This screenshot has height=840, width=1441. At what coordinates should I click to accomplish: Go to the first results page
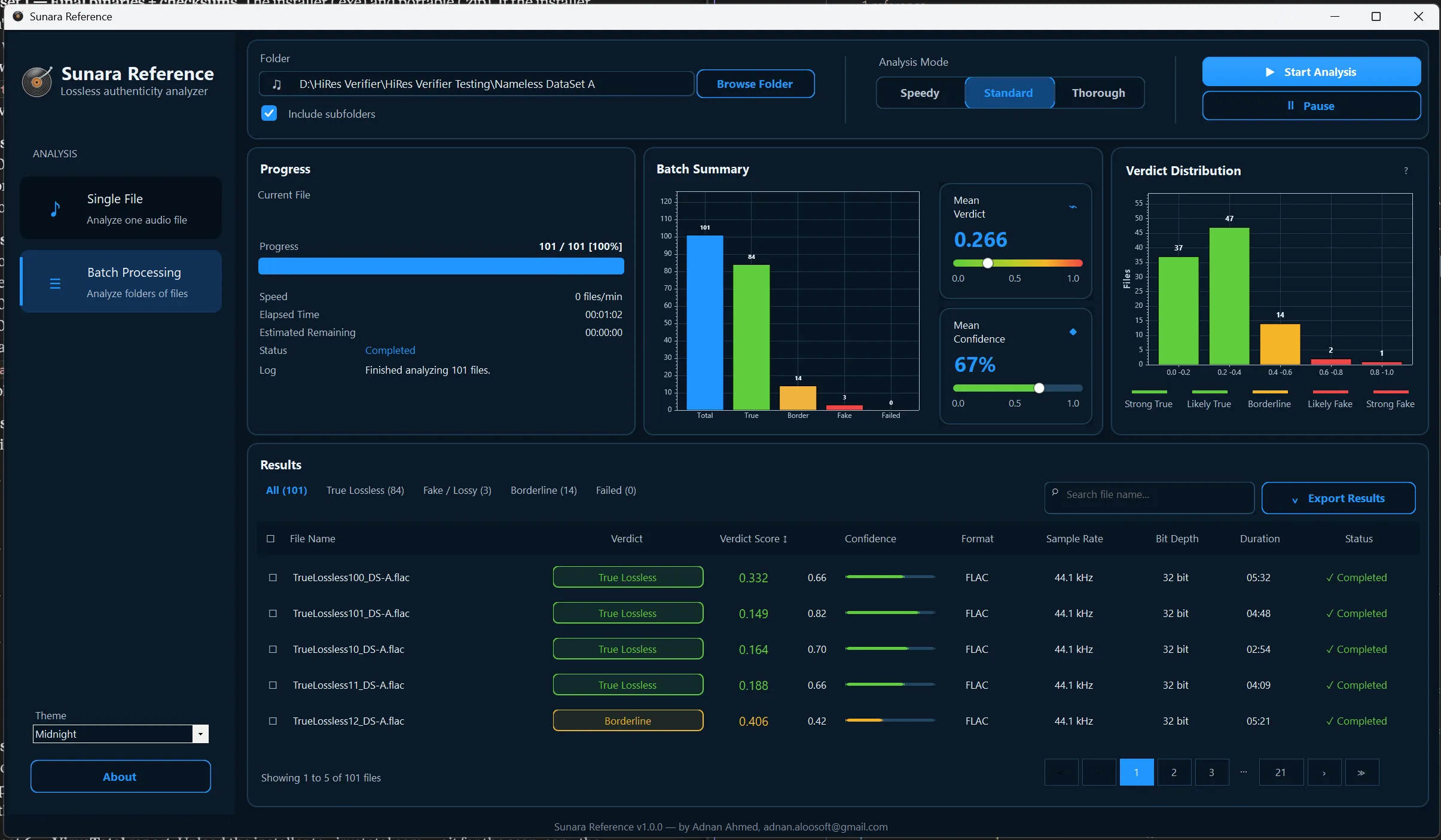(x=1061, y=772)
